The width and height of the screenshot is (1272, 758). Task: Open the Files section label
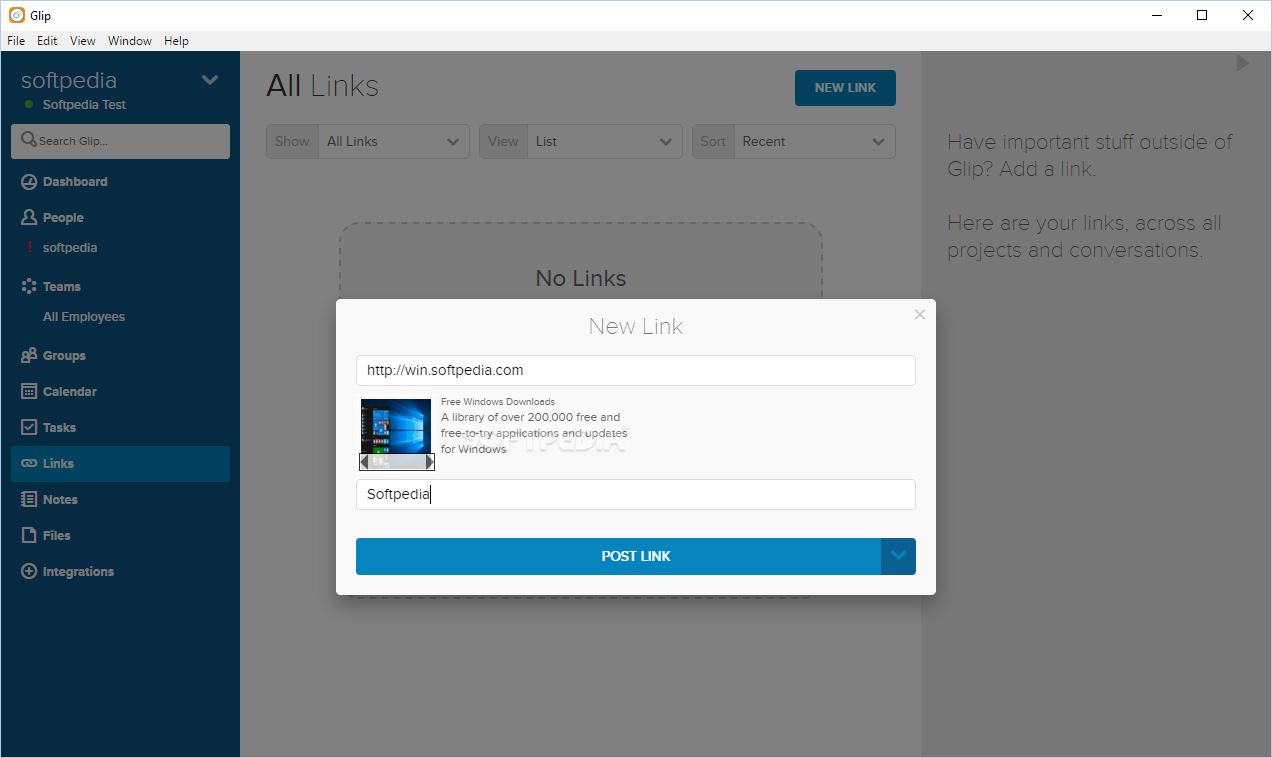click(x=57, y=535)
